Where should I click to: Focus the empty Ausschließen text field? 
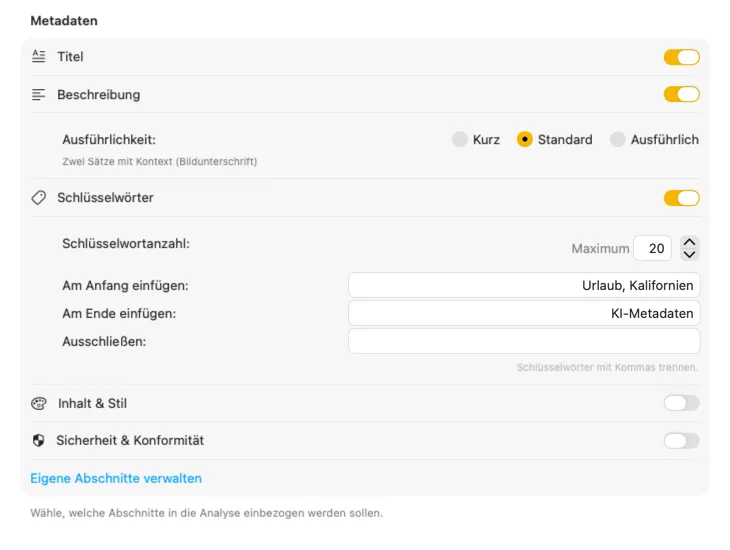click(x=524, y=341)
